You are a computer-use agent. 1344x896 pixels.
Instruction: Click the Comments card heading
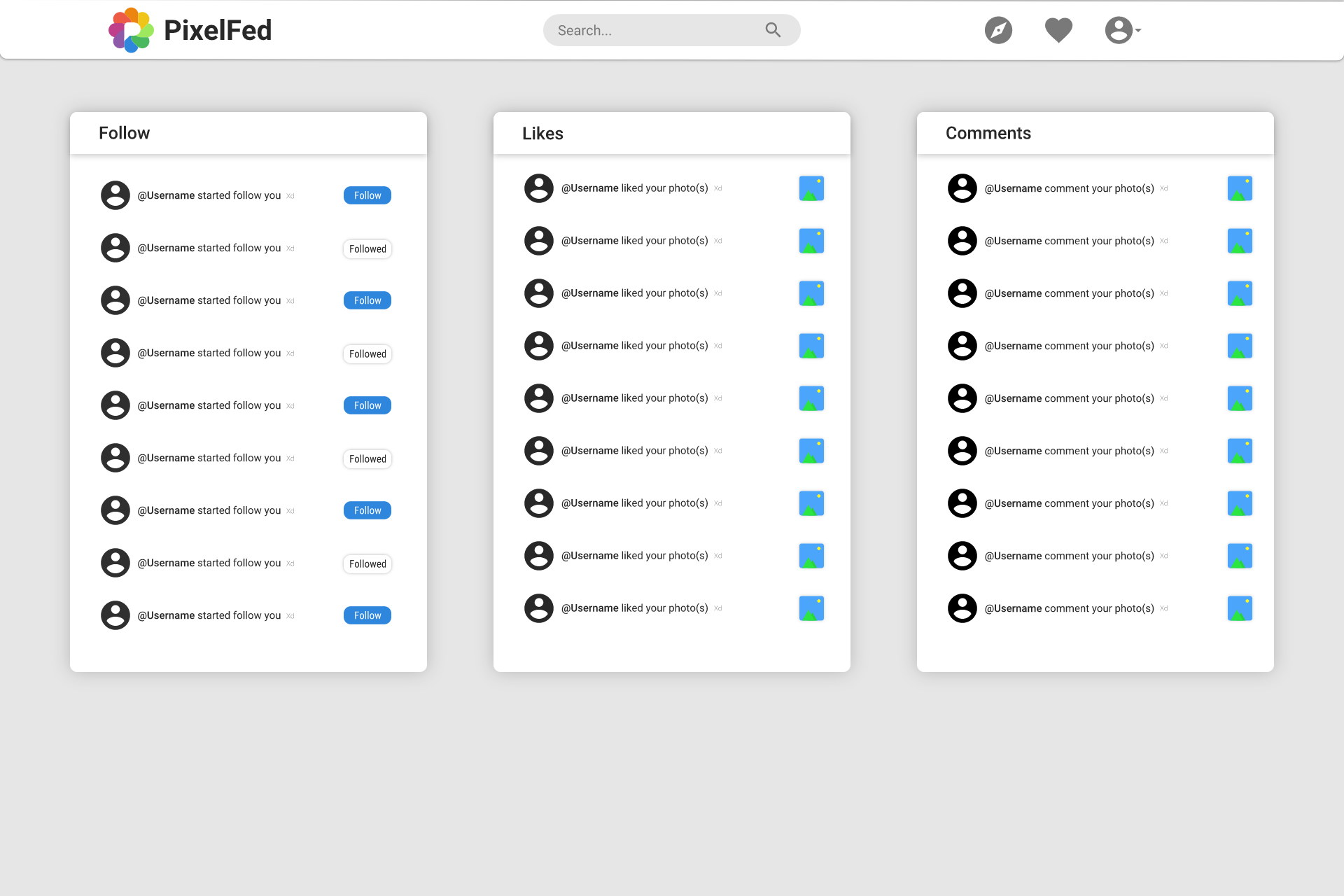988,133
